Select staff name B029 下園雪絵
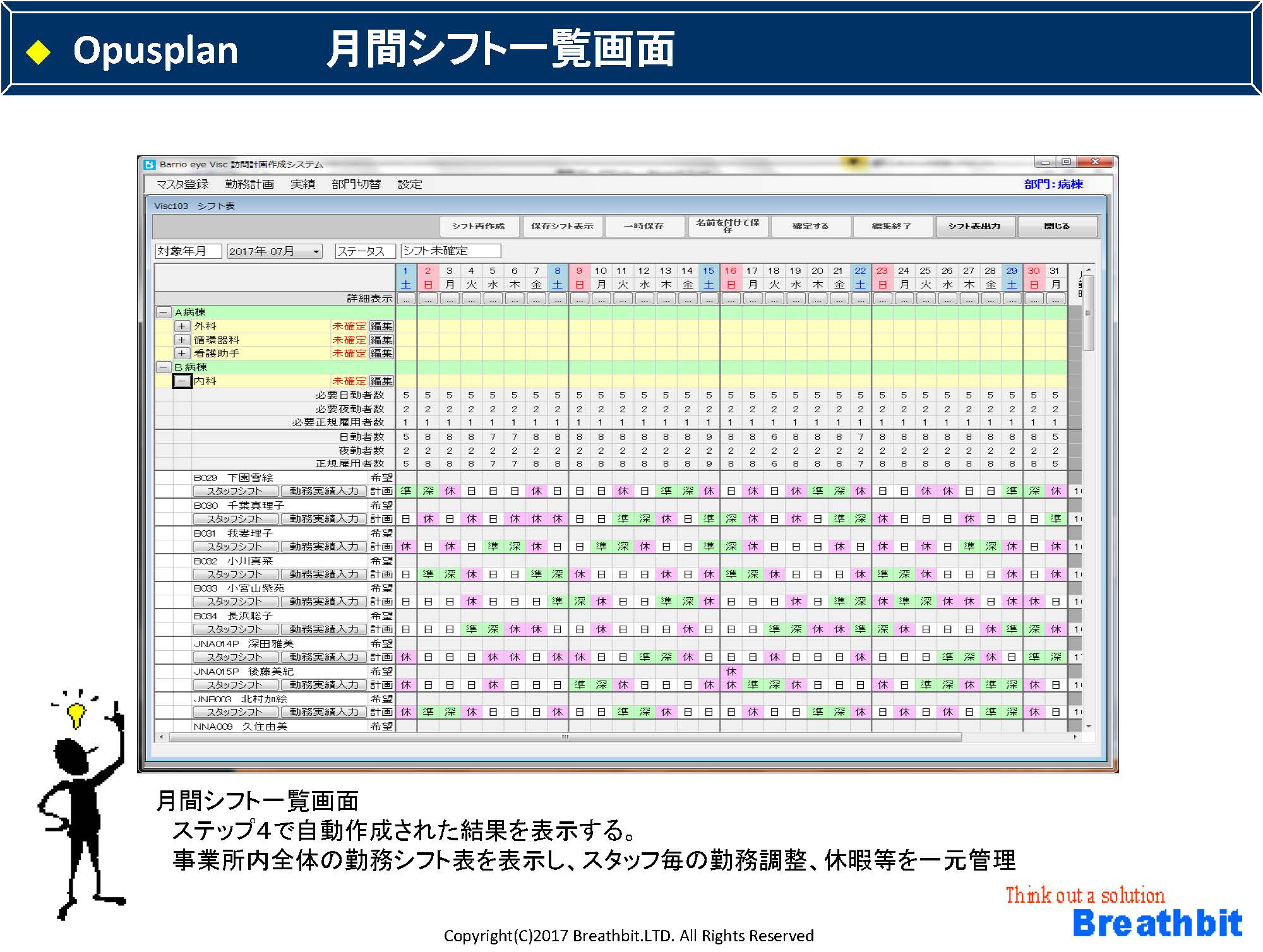Image resolution: width=1263 pixels, height=952 pixels. click(x=234, y=478)
